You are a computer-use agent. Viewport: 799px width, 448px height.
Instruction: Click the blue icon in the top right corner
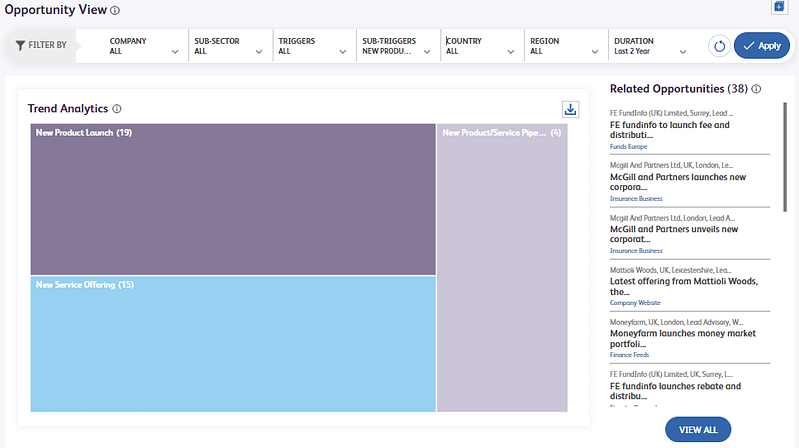[x=779, y=7]
